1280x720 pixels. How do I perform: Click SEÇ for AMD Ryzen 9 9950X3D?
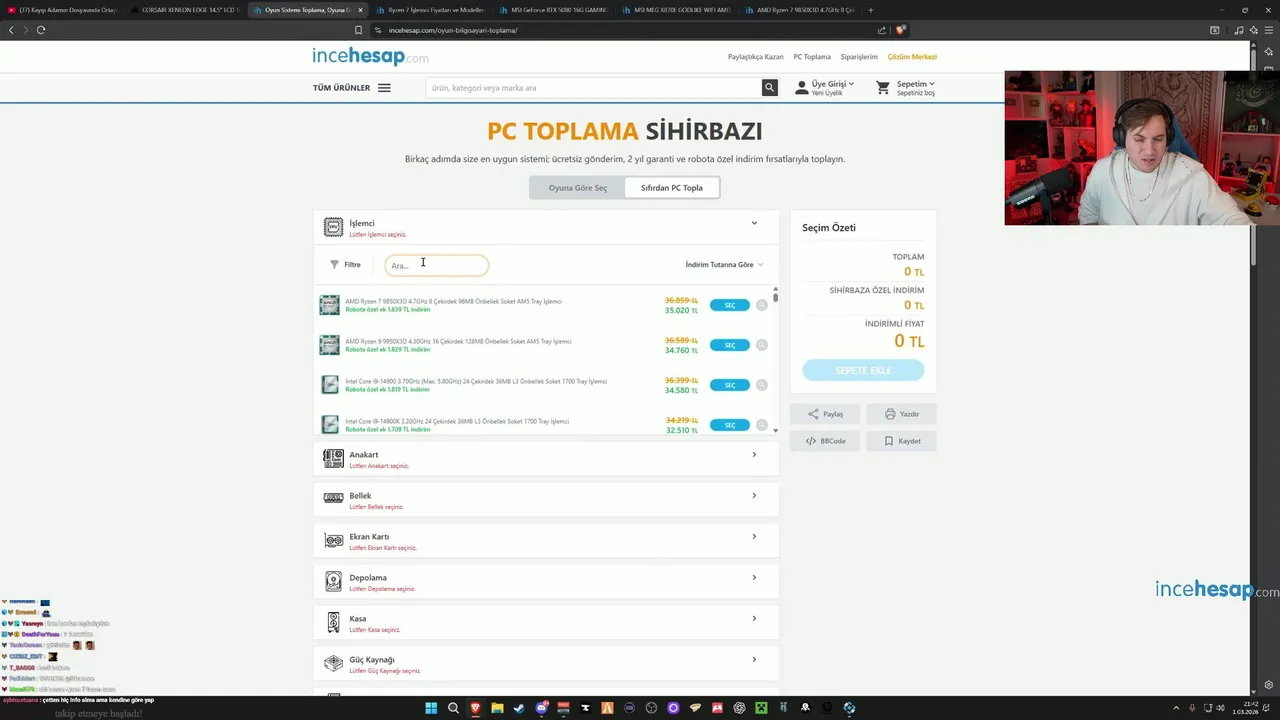(x=729, y=345)
